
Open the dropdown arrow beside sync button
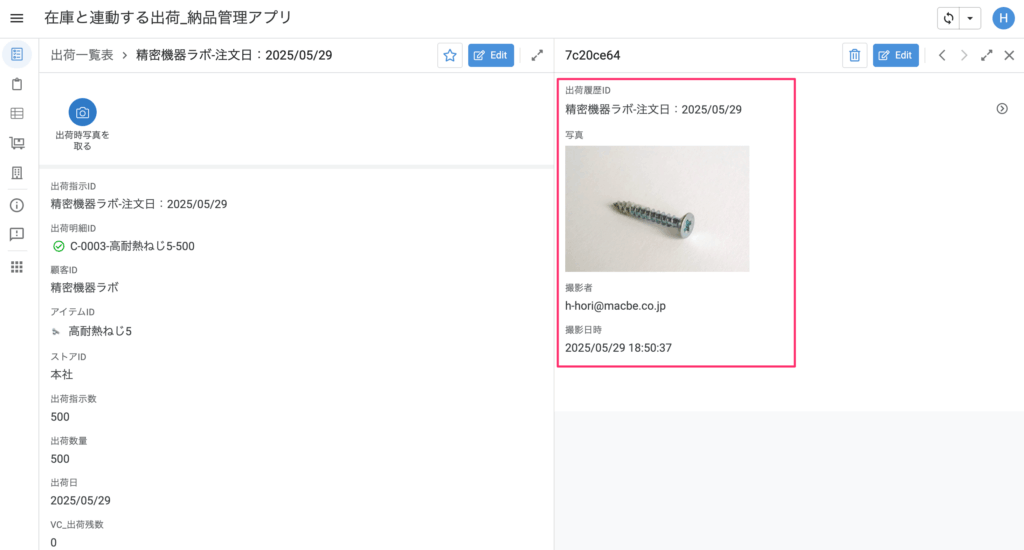970,18
